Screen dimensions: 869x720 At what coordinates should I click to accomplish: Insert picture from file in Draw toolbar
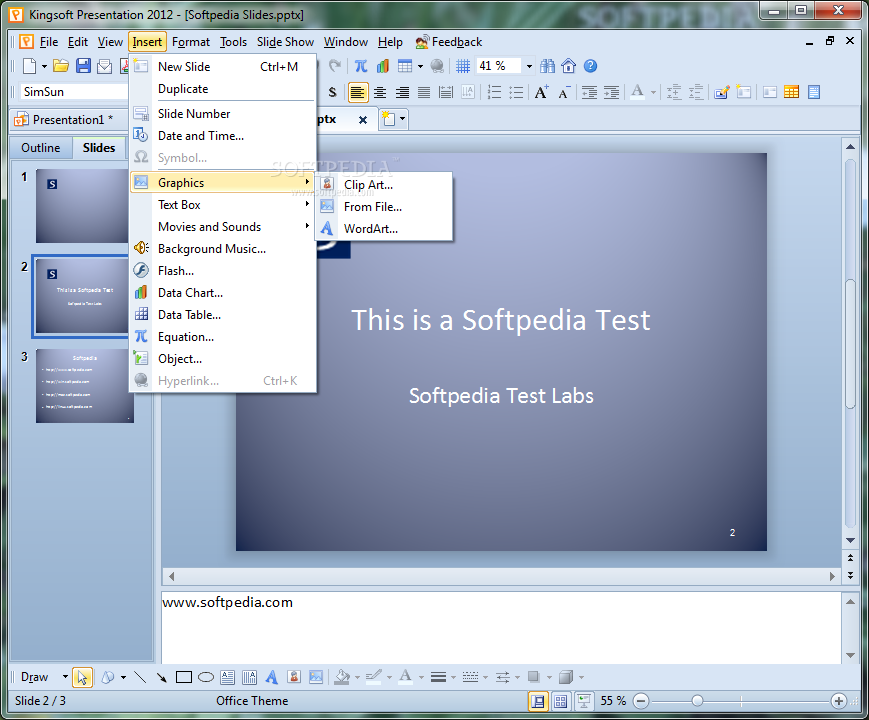316,677
